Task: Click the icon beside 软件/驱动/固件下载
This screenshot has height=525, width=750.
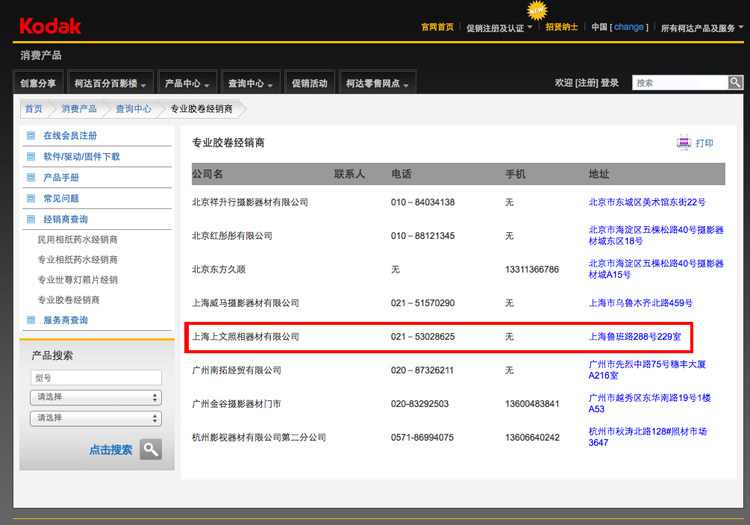Action: click(31, 156)
